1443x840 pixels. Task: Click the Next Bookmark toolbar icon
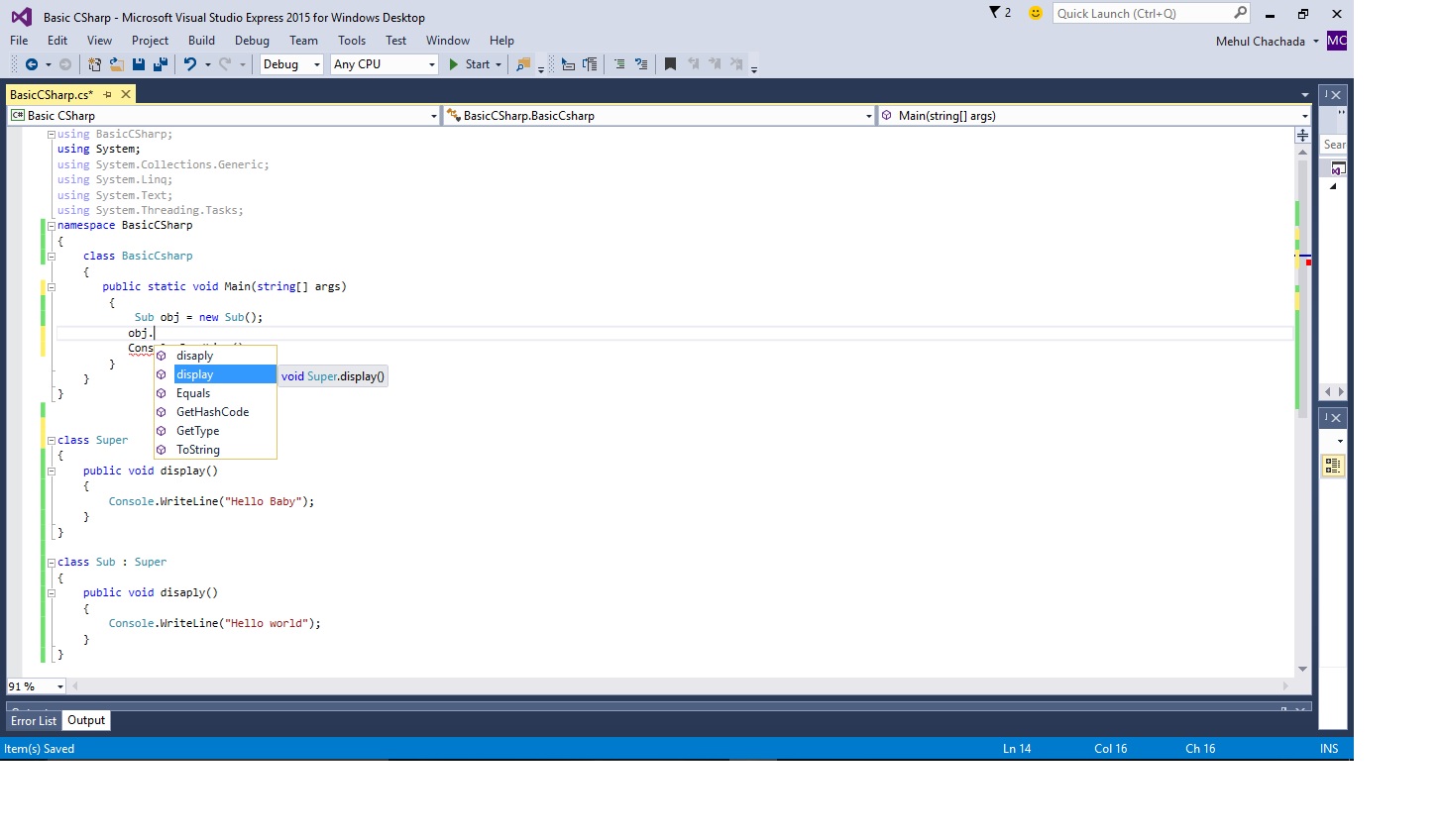715,64
